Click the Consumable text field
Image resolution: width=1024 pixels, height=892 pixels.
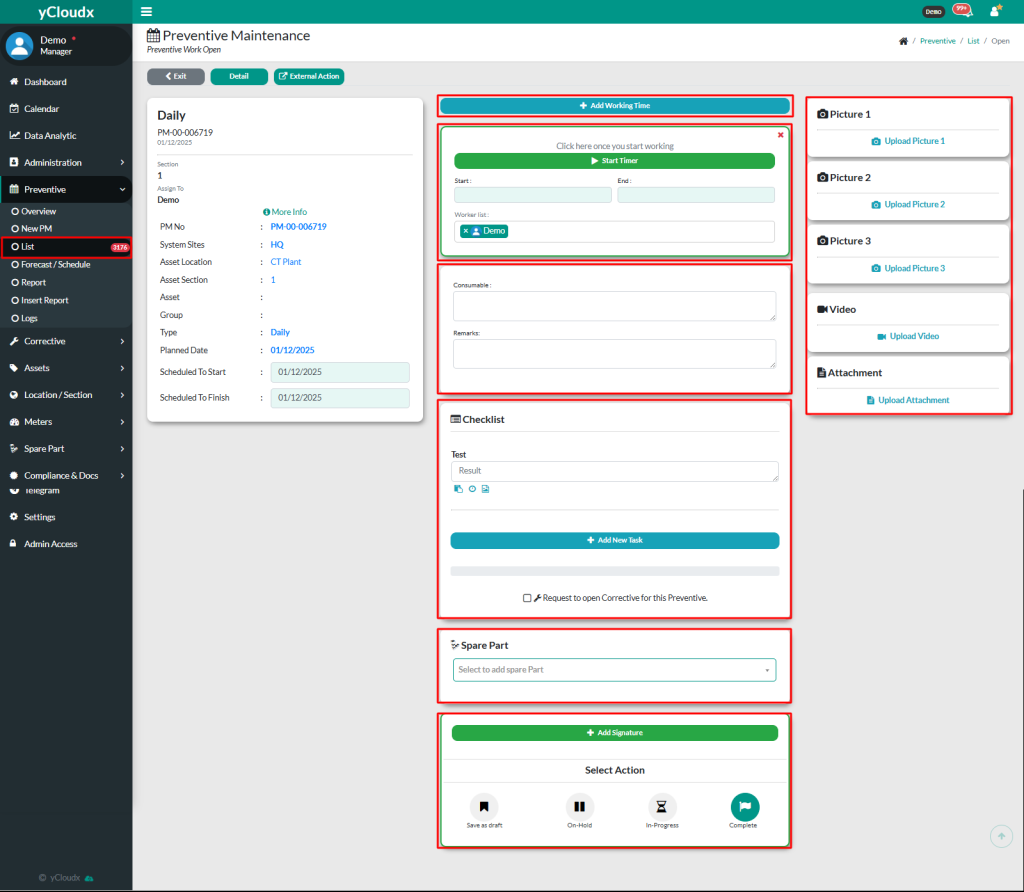pyautogui.click(x=614, y=306)
